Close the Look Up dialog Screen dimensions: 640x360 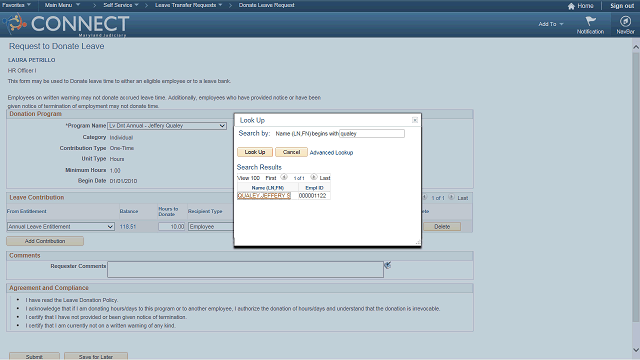[x=415, y=120]
